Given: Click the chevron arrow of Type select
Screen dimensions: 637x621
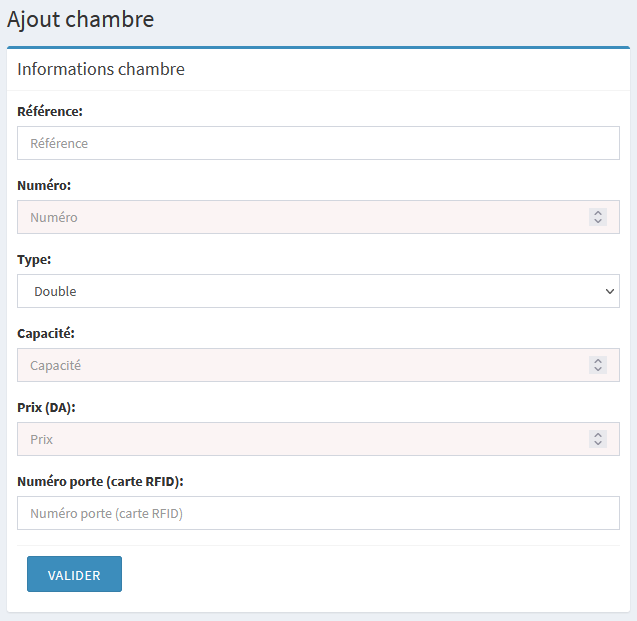Looking at the screenshot, I should pyautogui.click(x=610, y=291).
